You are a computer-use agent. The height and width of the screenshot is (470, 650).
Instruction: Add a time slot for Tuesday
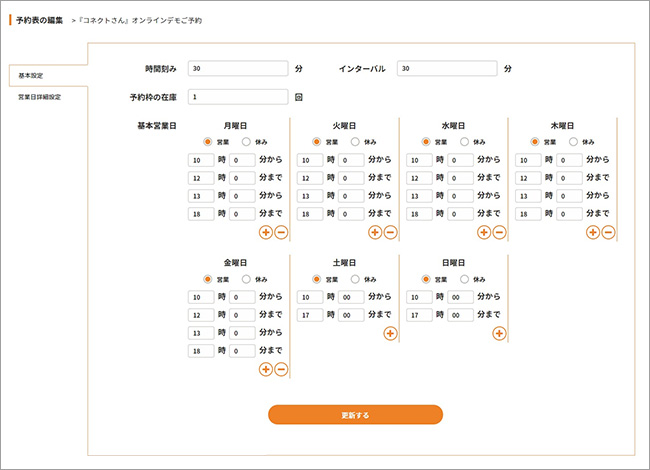[x=375, y=232]
